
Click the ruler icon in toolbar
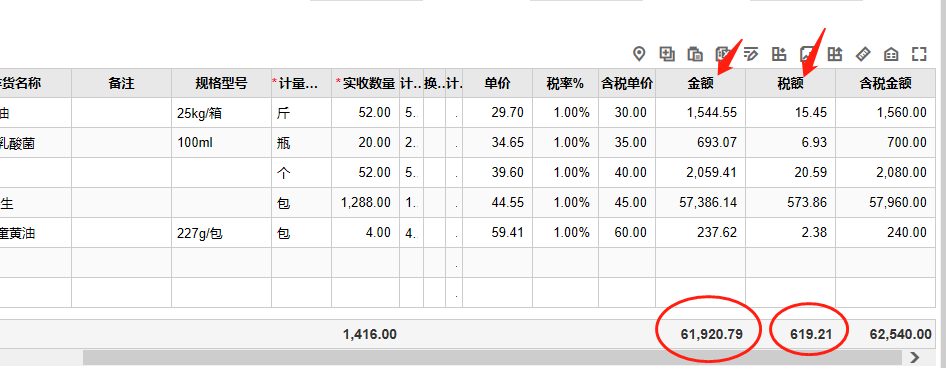[x=863, y=54]
